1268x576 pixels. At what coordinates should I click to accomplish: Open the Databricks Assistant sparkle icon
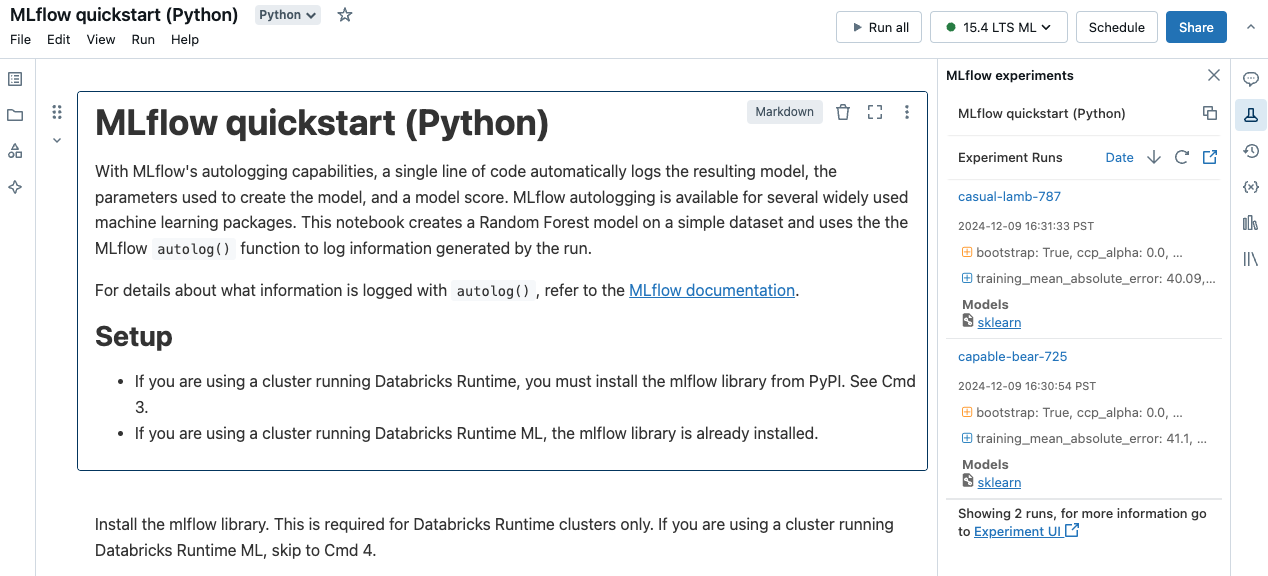[14, 187]
